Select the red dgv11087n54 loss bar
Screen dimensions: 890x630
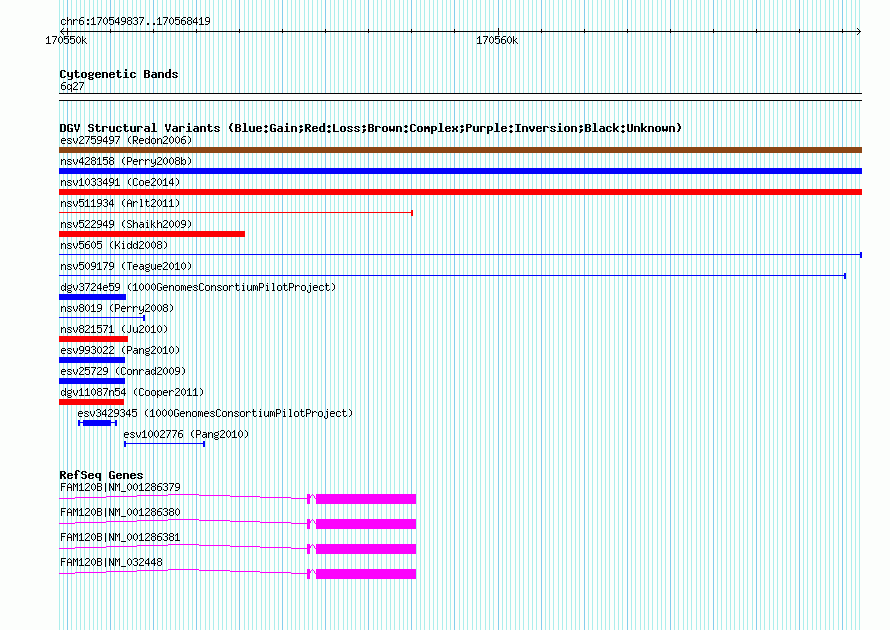(91, 402)
